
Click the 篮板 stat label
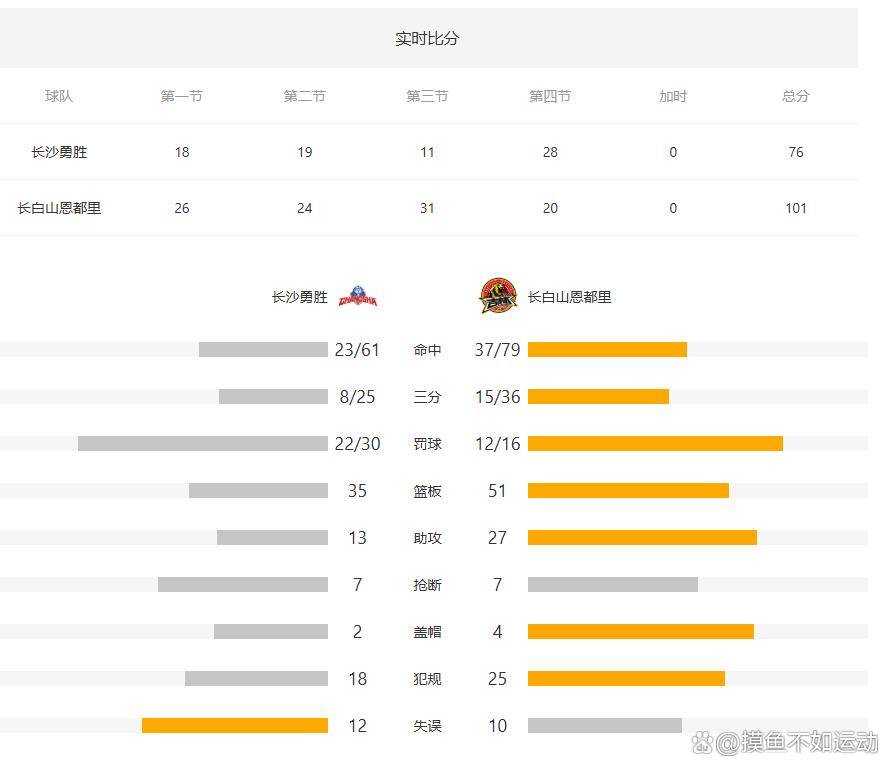427,491
